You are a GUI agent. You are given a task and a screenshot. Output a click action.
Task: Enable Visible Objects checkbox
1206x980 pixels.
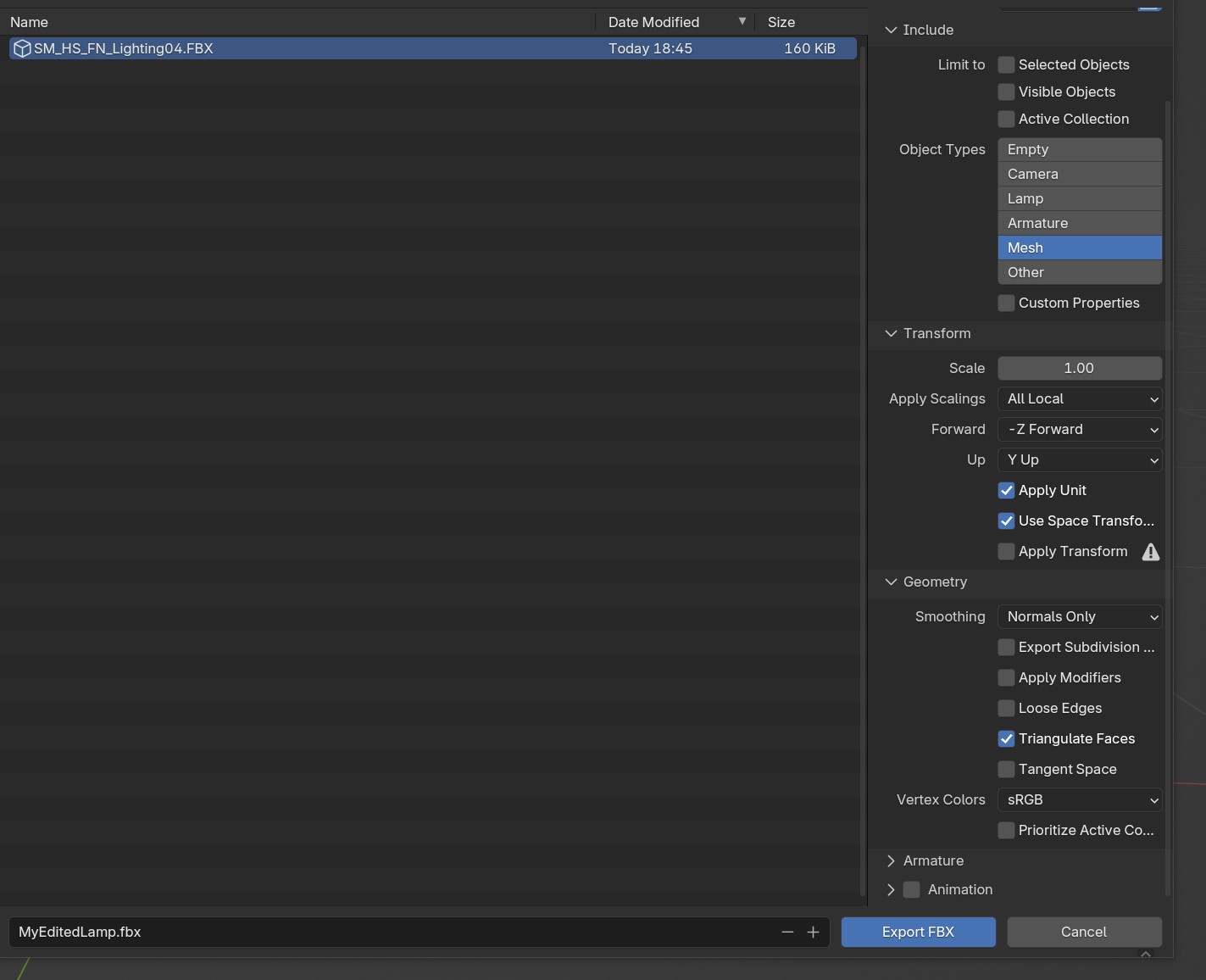coord(1006,92)
